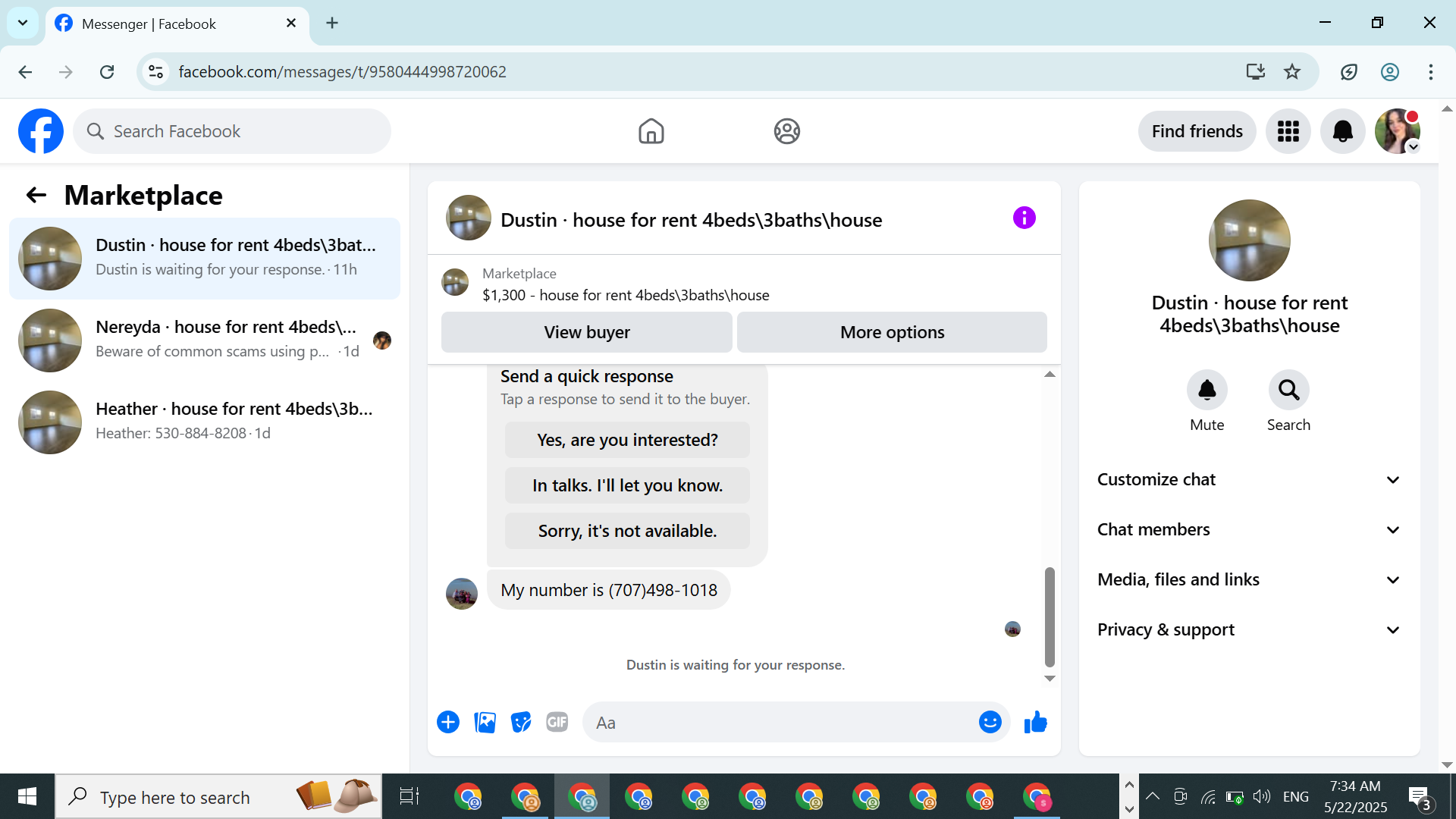Open the taskbar clock and date
Viewport: 1456px width, 819px height.
point(1356,797)
